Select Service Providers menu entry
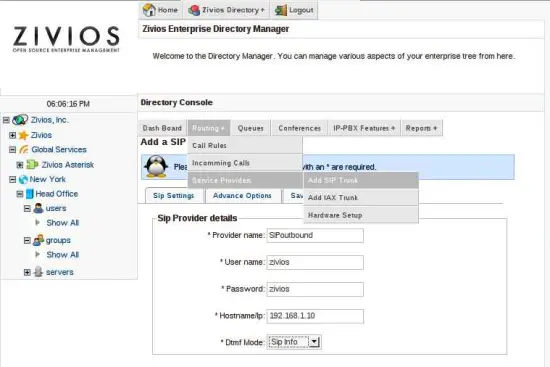 245,180
